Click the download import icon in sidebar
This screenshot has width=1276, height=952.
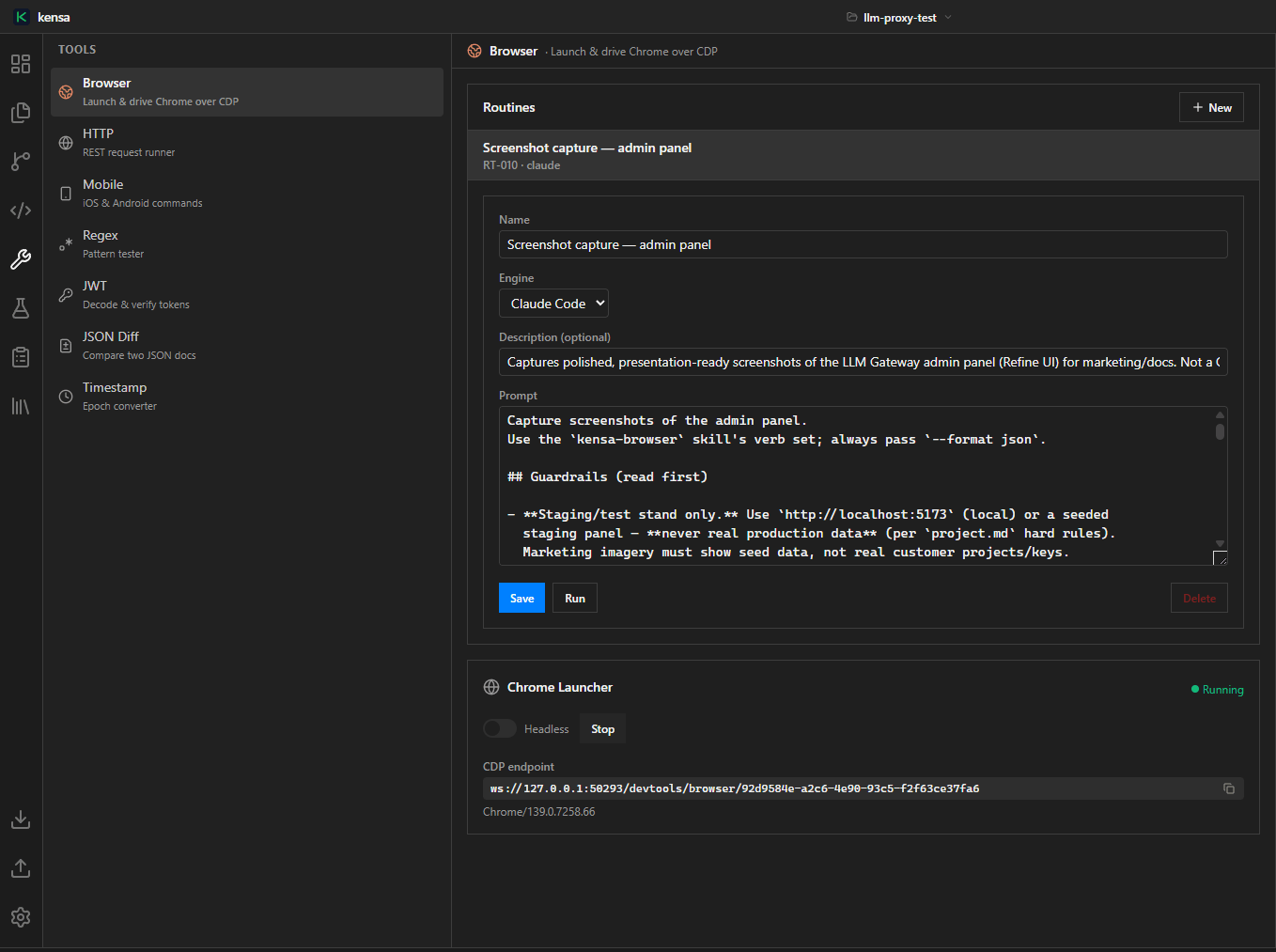coord(21,819)
